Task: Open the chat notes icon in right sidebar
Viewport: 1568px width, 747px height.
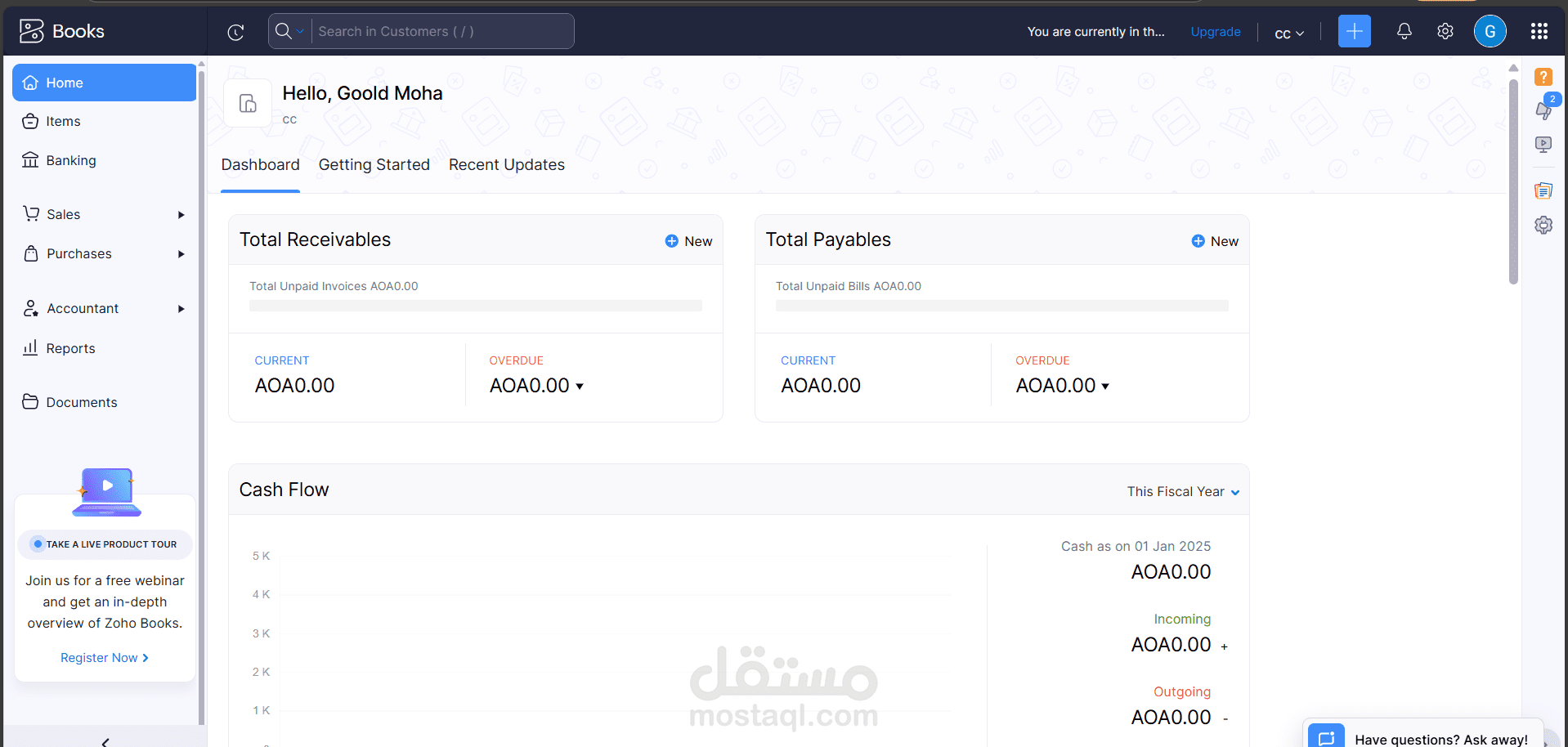Action: point(1543,190)
